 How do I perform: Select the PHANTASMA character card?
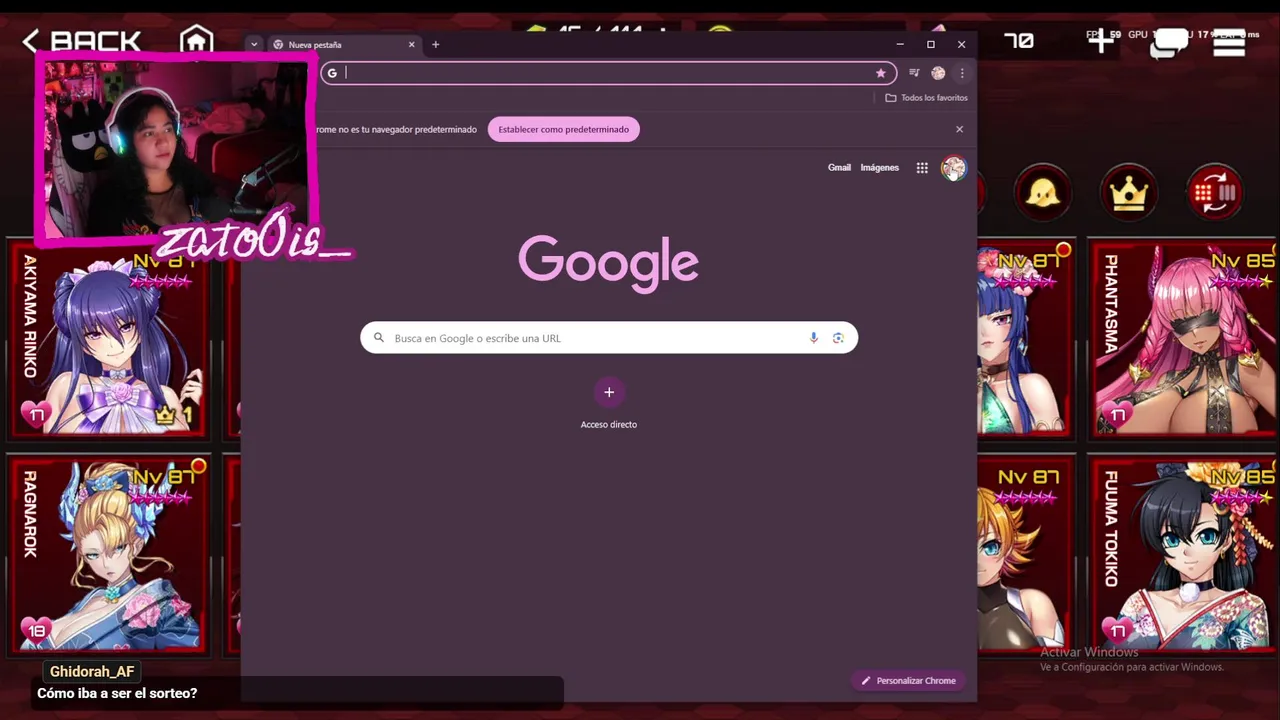click(x=1182, y=340)
